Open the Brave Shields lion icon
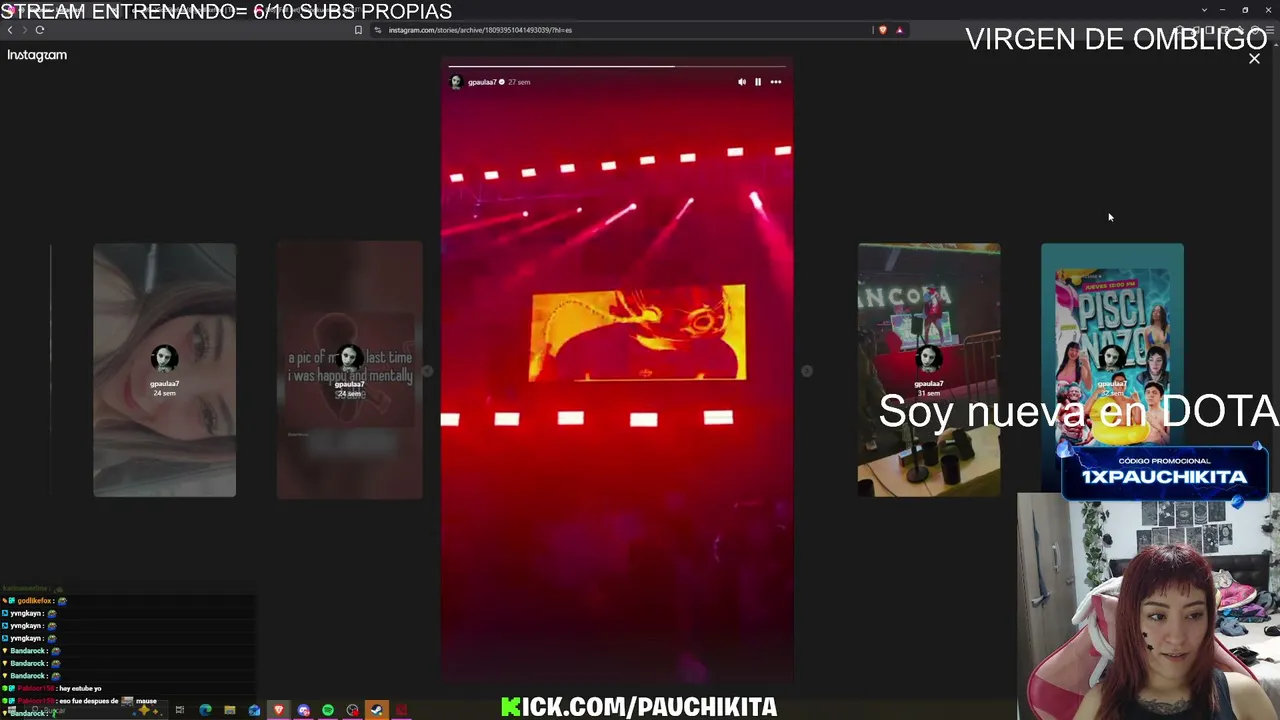 click(x=882, y=30)
